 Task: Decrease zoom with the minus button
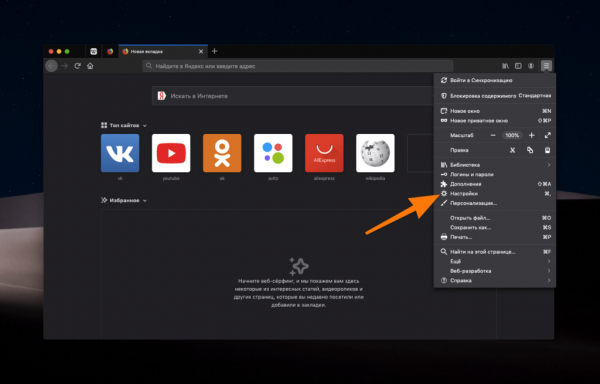493,135
